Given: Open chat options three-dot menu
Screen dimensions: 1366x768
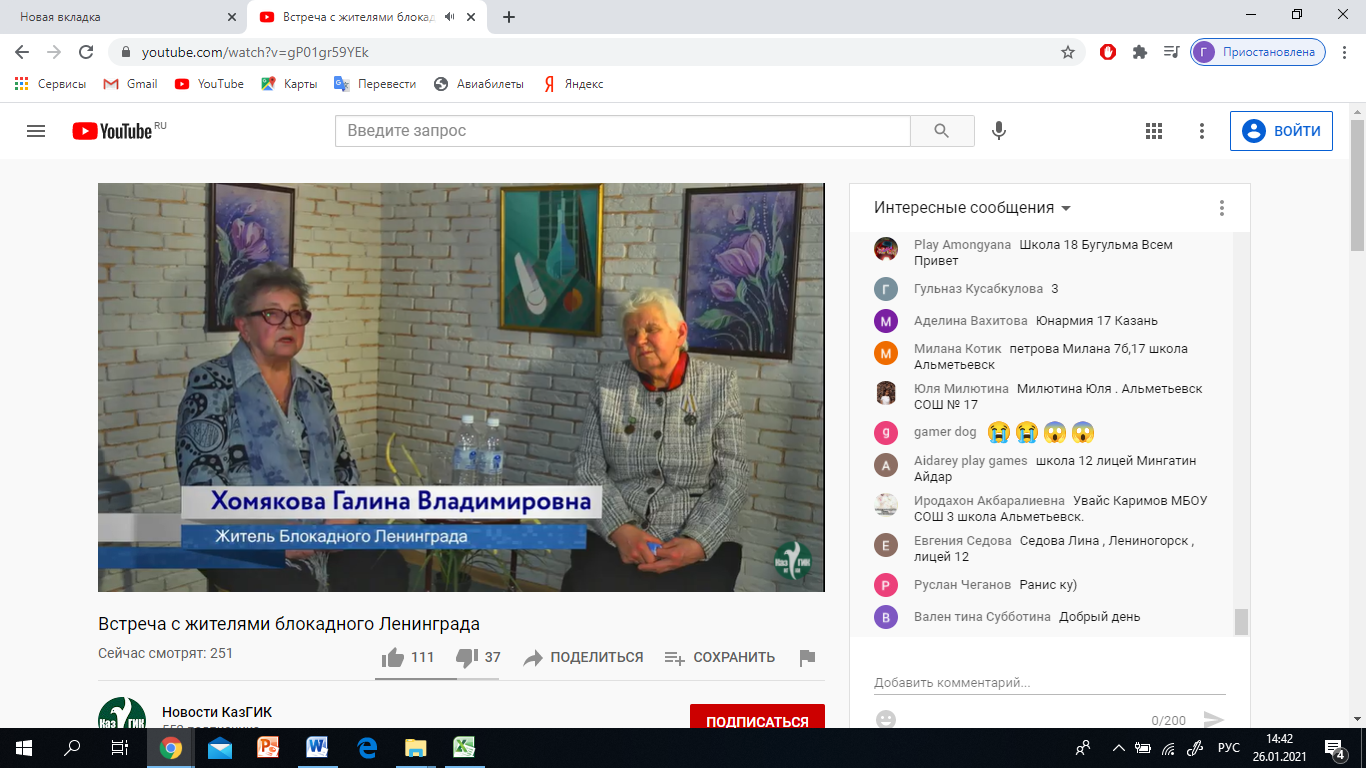Looking at the screenshot, I should [1221, 208].
